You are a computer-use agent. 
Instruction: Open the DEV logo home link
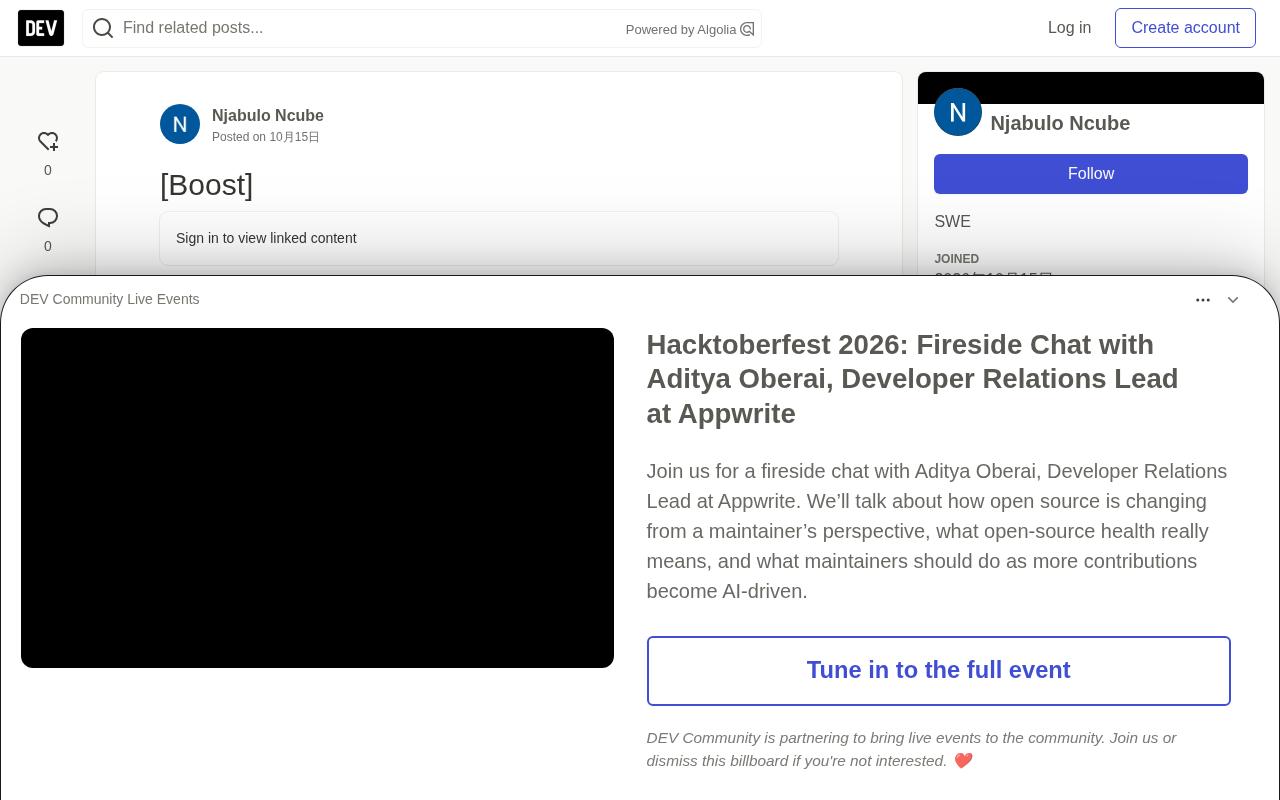click(x=41, y=28)
